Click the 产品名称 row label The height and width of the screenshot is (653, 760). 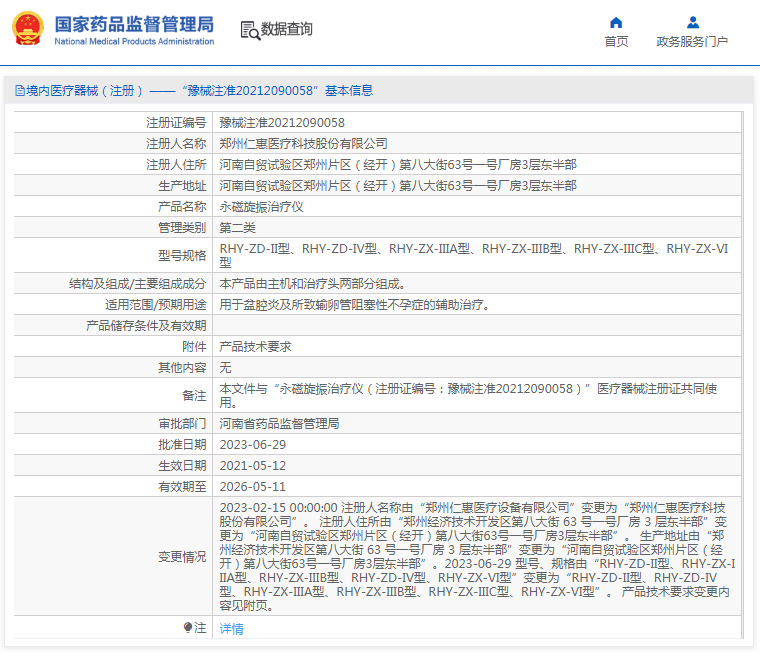pos(182,207)
